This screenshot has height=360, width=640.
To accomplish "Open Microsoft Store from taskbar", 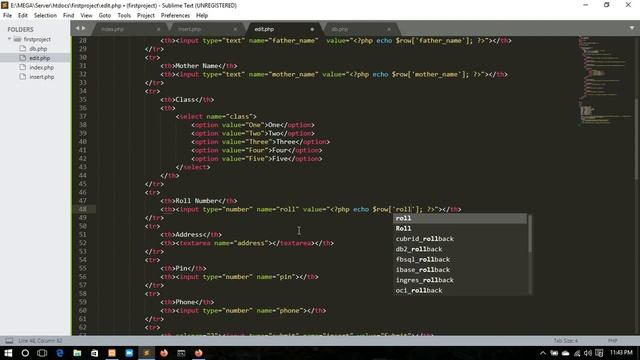I will [x=94, y=353].
